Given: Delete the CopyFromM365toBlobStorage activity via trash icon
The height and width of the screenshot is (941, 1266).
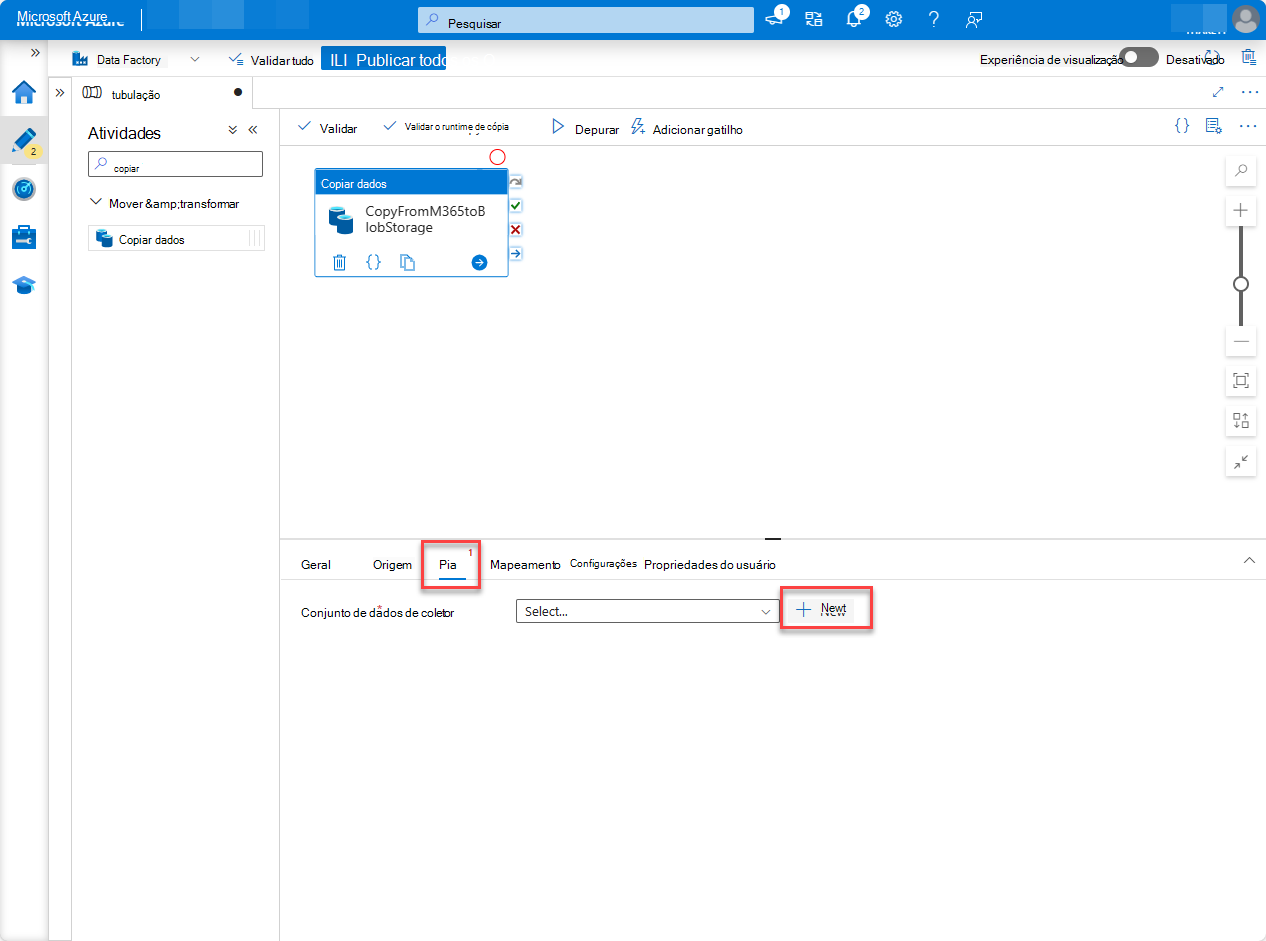Looking at the screenshot, I should pyautogui.click(x=339, y=262).
